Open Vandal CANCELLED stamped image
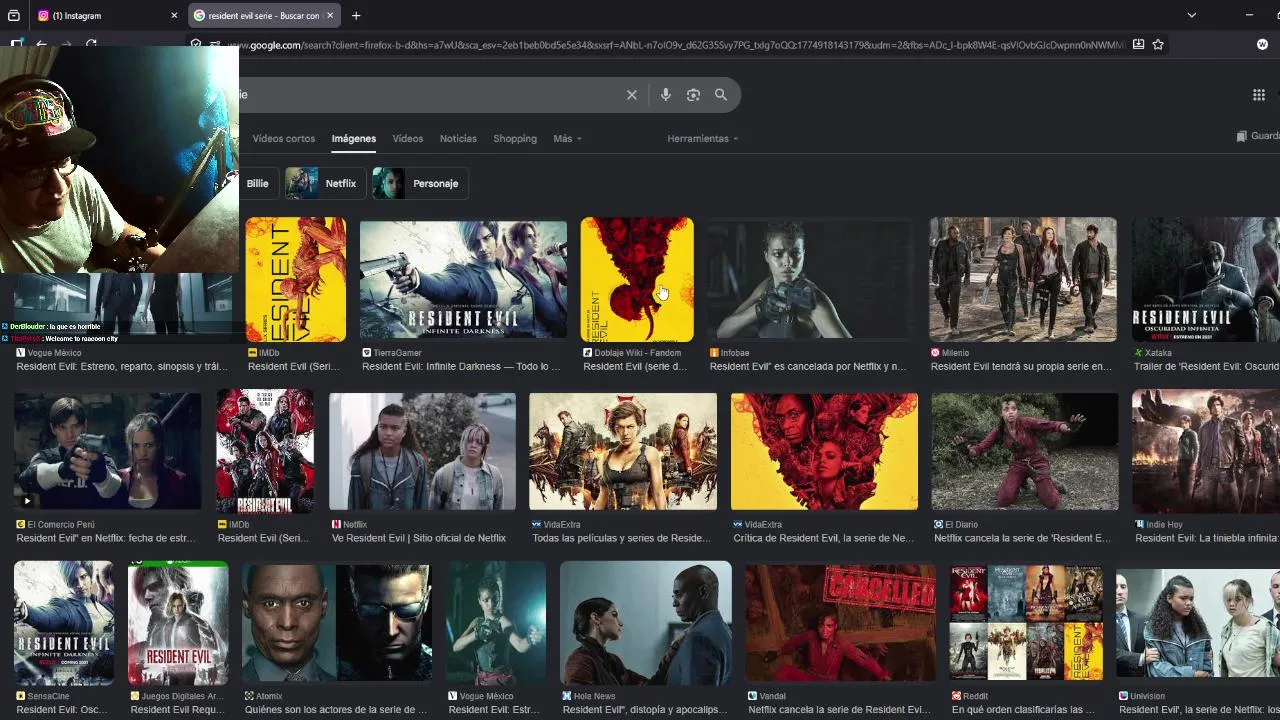Viewport: 1280px width, 720px height. [840, 623]
